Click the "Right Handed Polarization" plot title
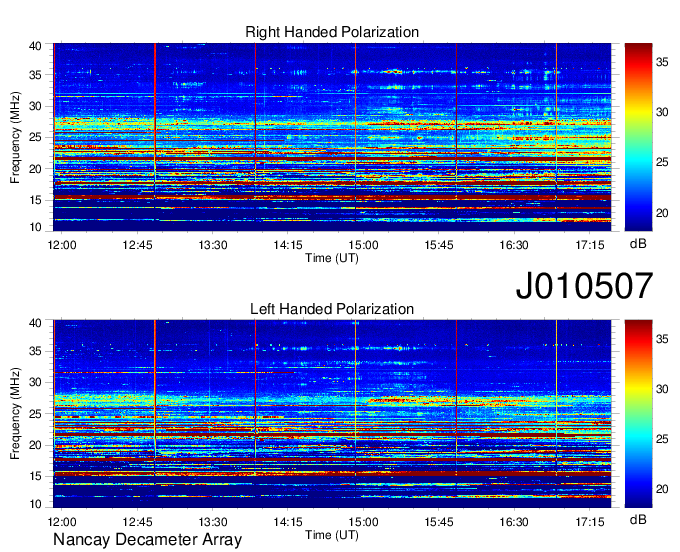The height and width of the screenshot is (552, 680). (x=332, y=32)
